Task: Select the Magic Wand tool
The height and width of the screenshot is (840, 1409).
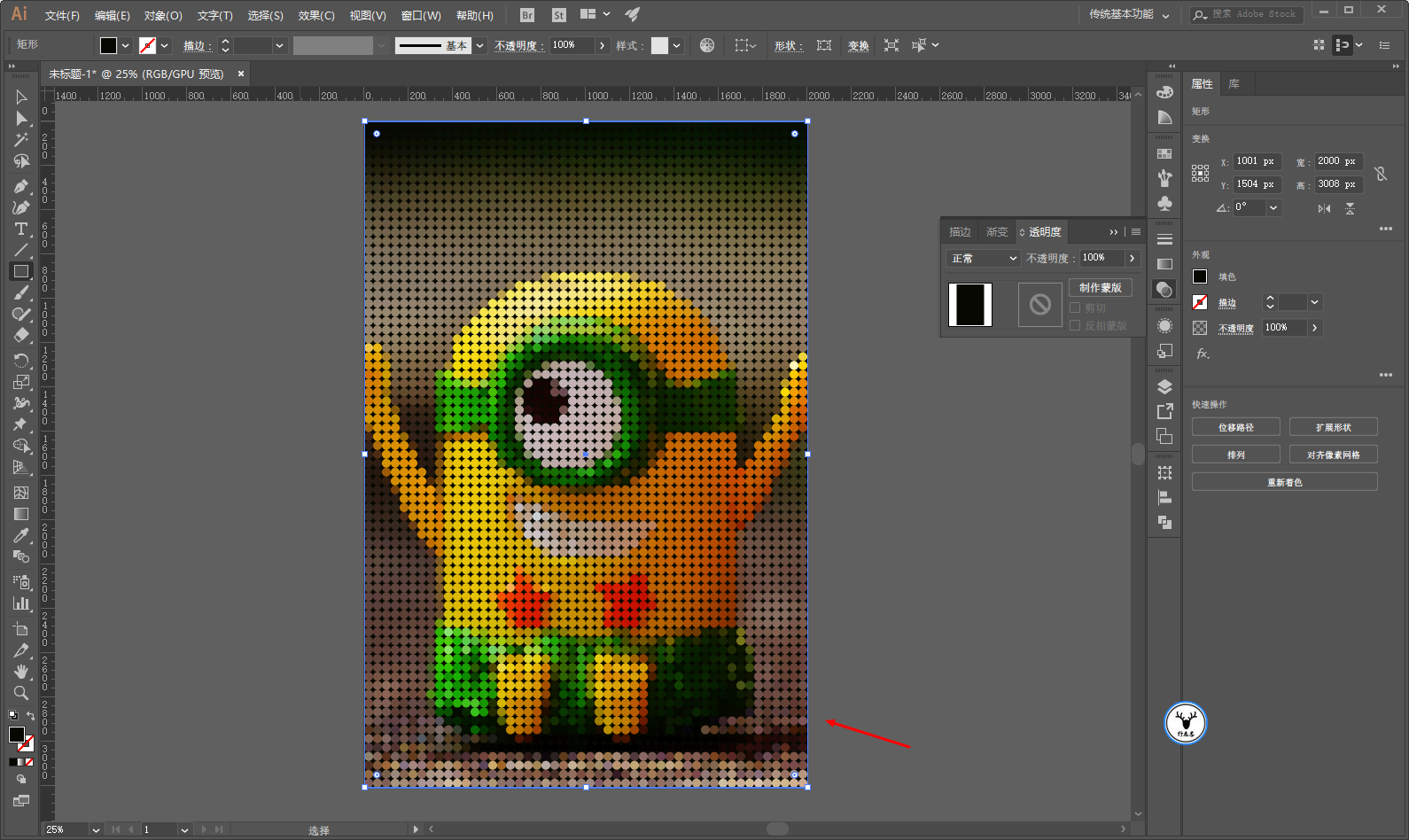Action: tap(21, 140)
